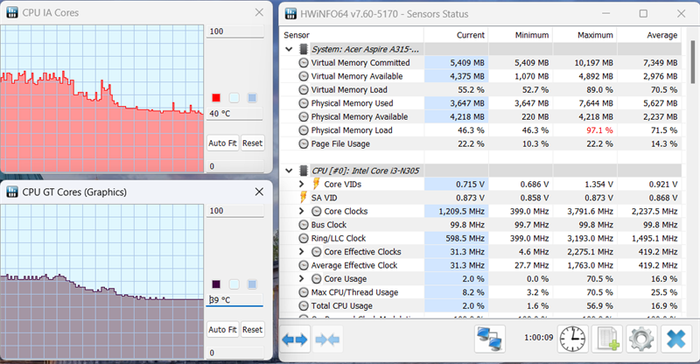The height and width of the screenshot is (364, 700).
Task: Expand the Core Effective Clocks row
Action: pyautogui.click(x=301, y=252)
